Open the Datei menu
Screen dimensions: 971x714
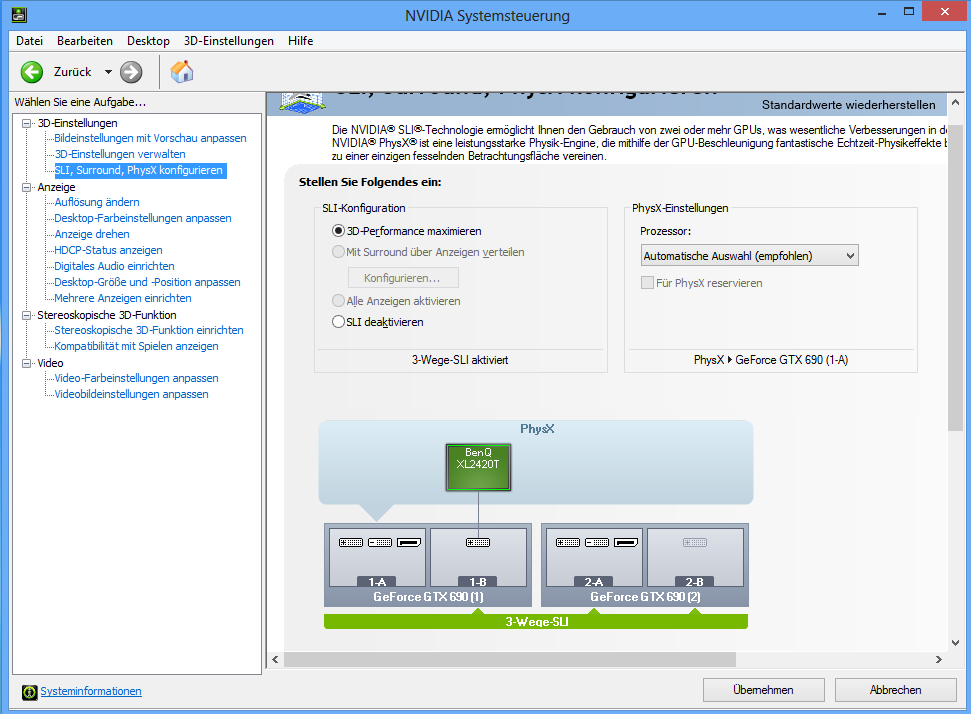pos(30,41)
